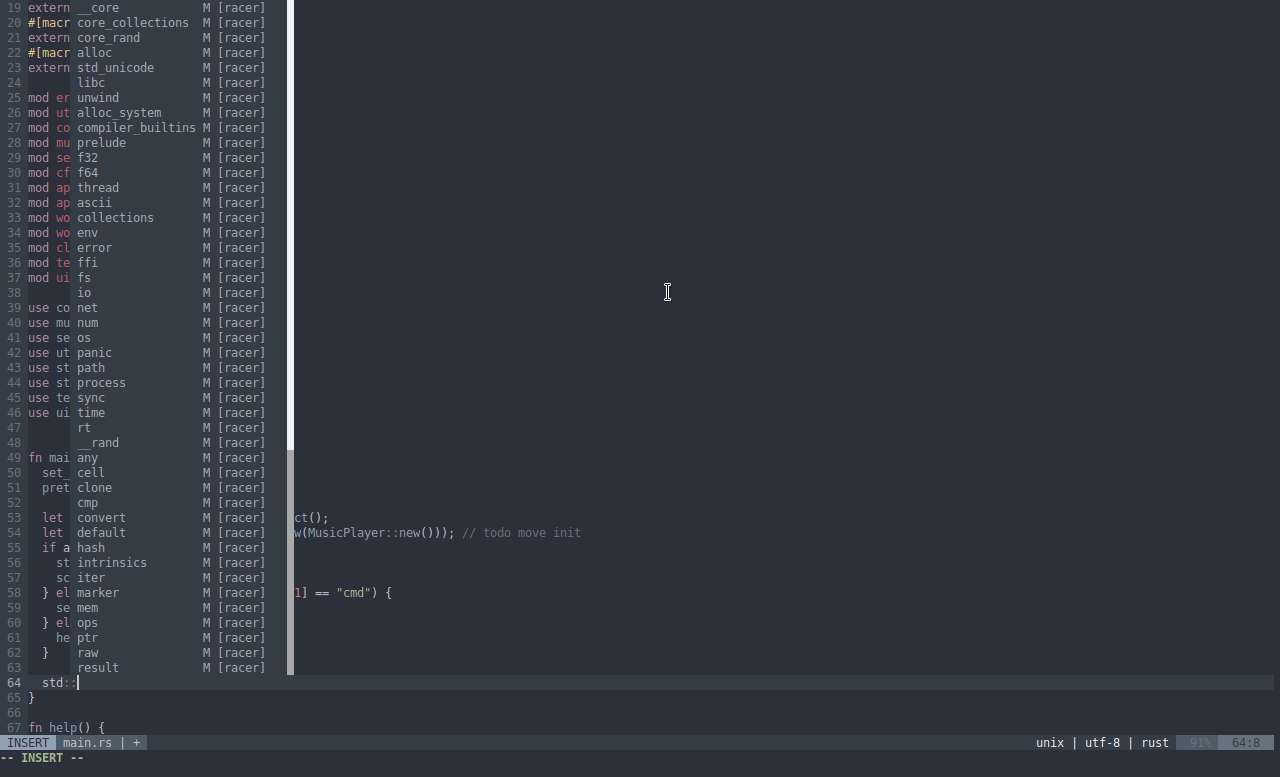Click the unix file format indicator

1050,743
